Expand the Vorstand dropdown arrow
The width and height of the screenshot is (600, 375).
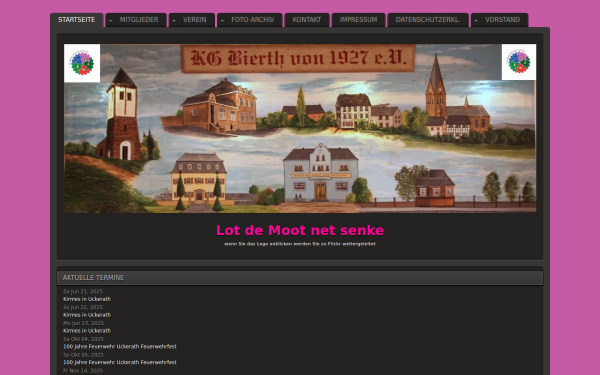coord(476,20)
